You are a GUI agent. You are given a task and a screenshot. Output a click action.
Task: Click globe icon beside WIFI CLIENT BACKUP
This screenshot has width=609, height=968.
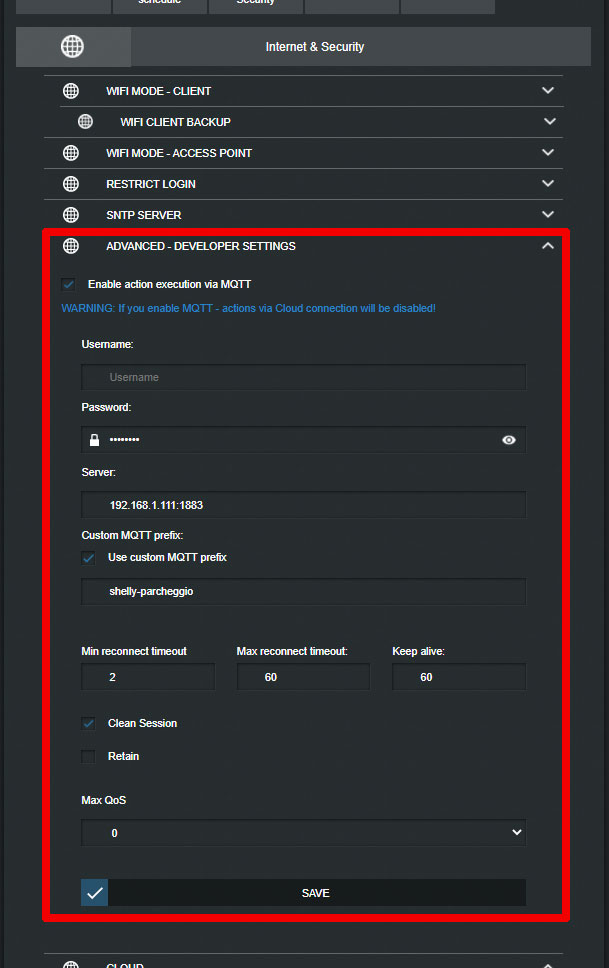86,122
